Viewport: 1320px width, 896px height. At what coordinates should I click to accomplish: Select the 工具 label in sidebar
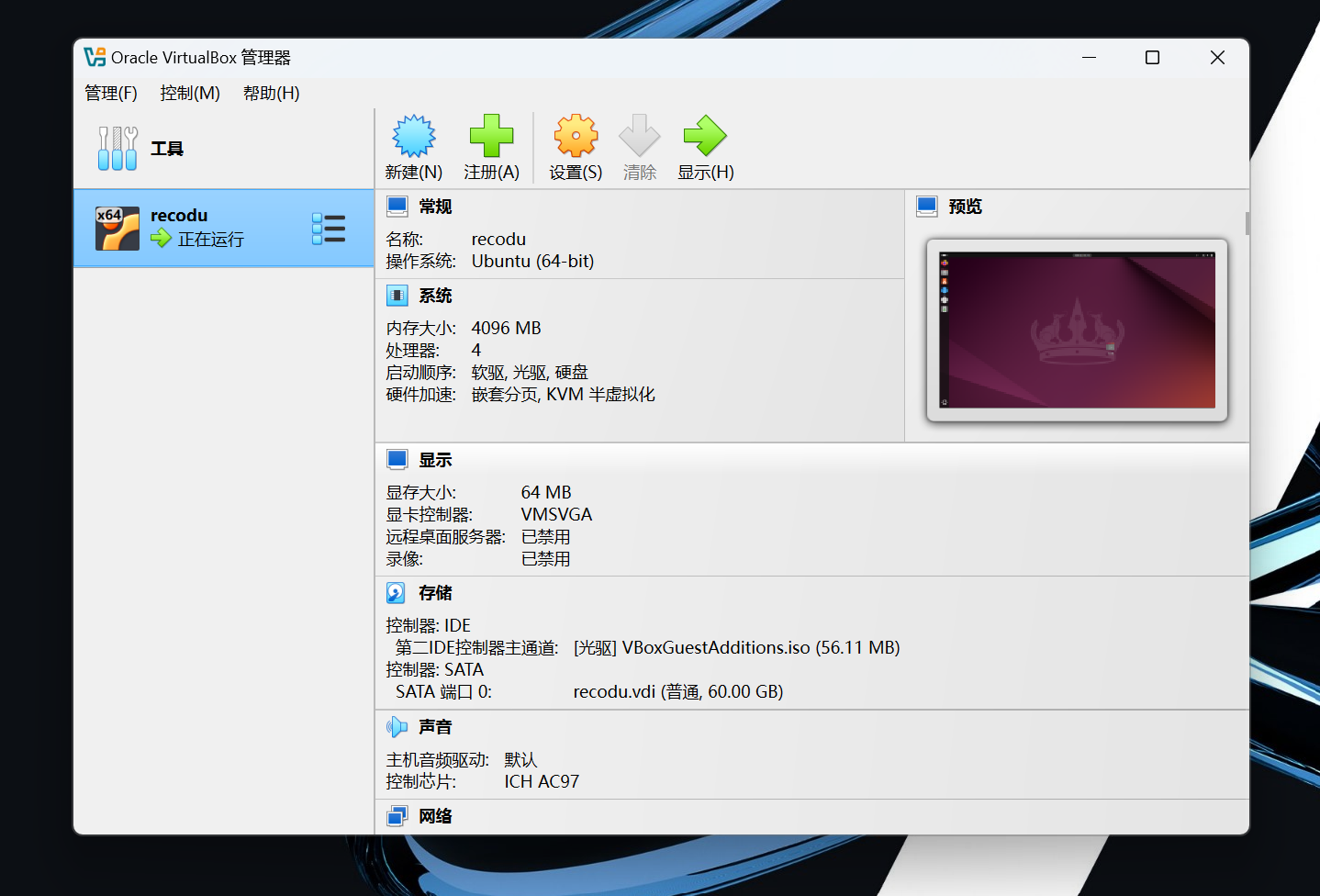coord(167,149)
